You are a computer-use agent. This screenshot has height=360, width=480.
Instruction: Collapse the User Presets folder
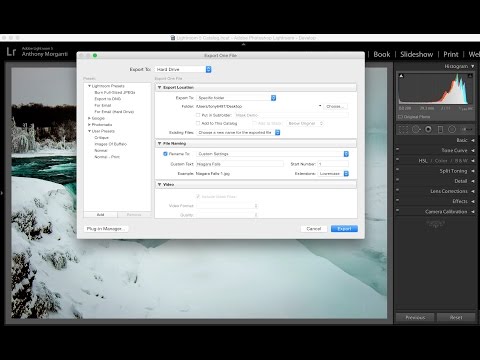click(x=89, y=131)
